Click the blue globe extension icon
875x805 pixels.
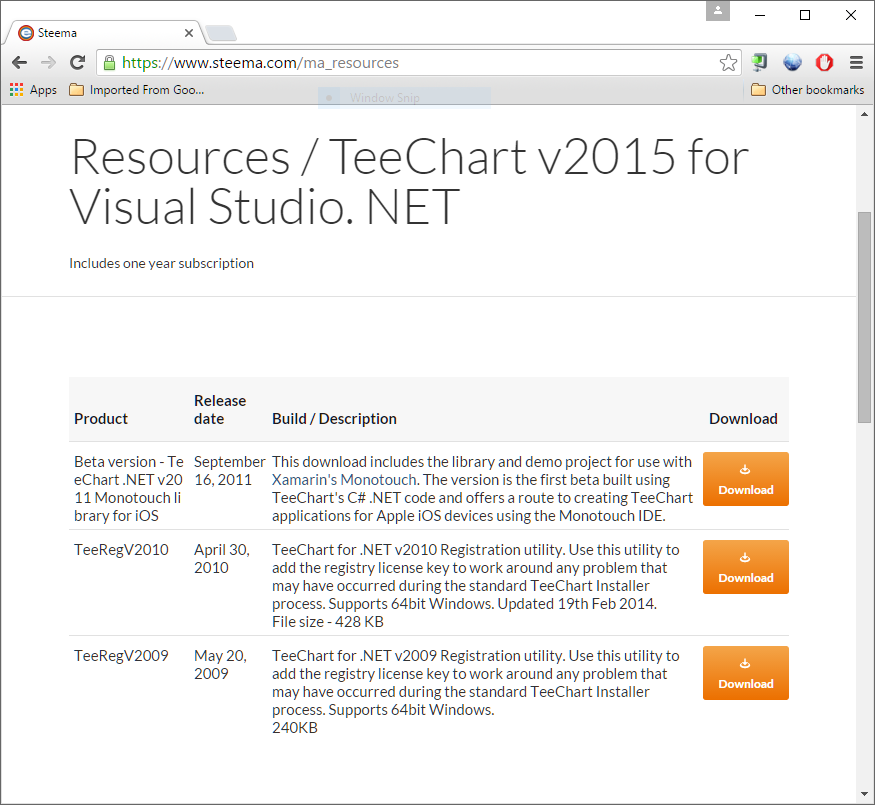point(792,62)
